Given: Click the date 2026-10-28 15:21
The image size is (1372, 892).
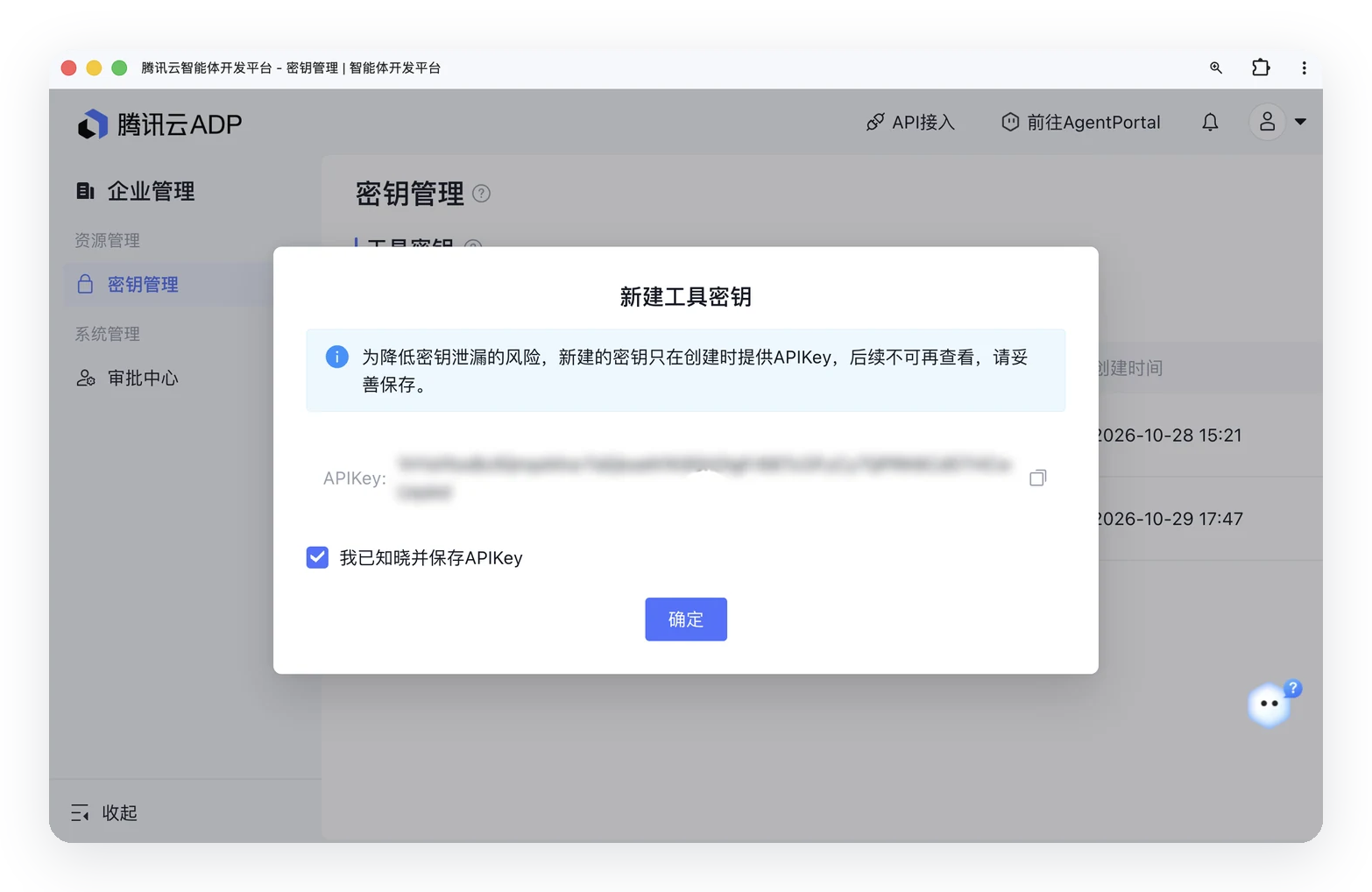Looking at the screenshot, I should point(1169,435).
